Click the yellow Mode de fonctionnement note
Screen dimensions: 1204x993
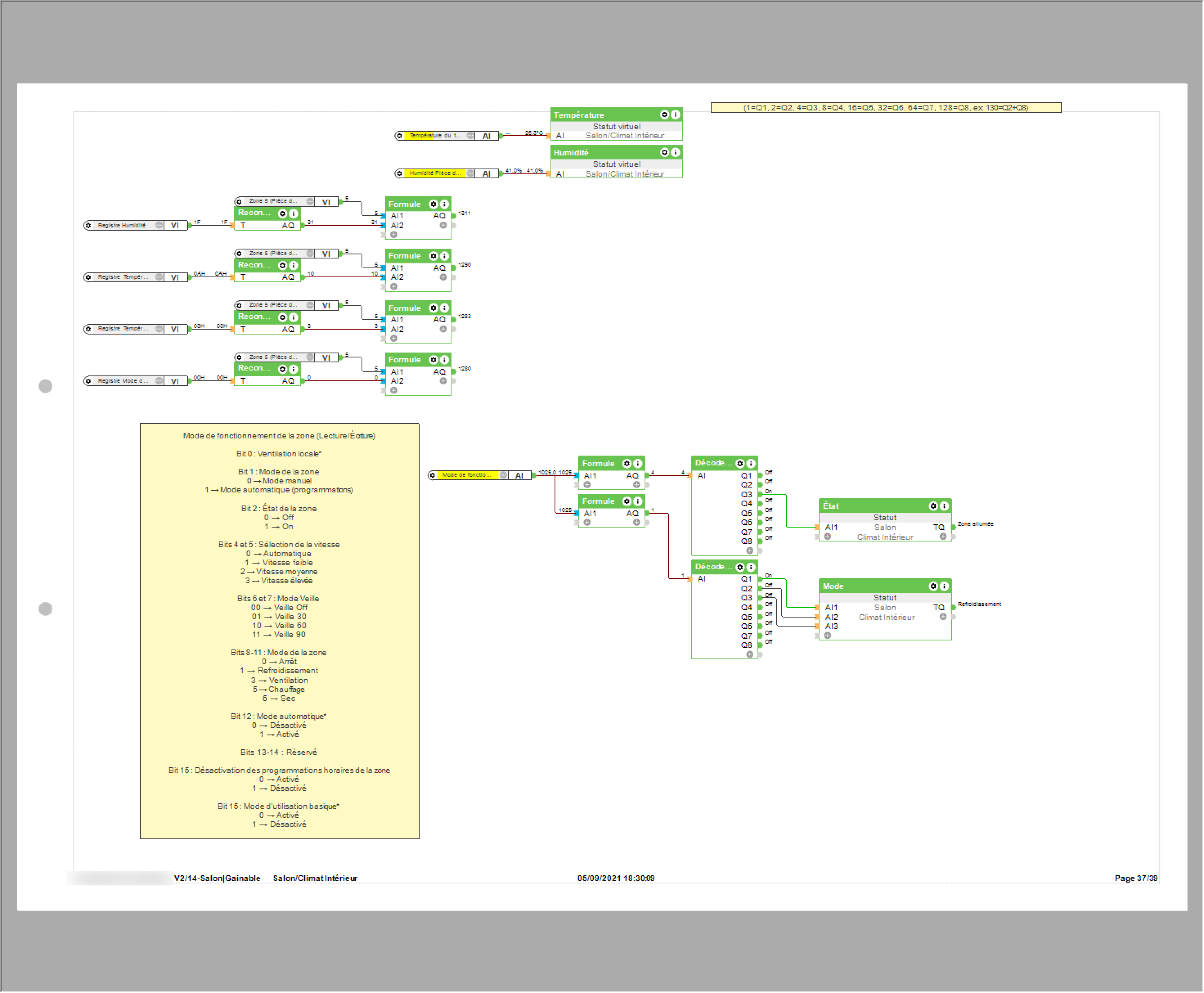pos(279,629)
